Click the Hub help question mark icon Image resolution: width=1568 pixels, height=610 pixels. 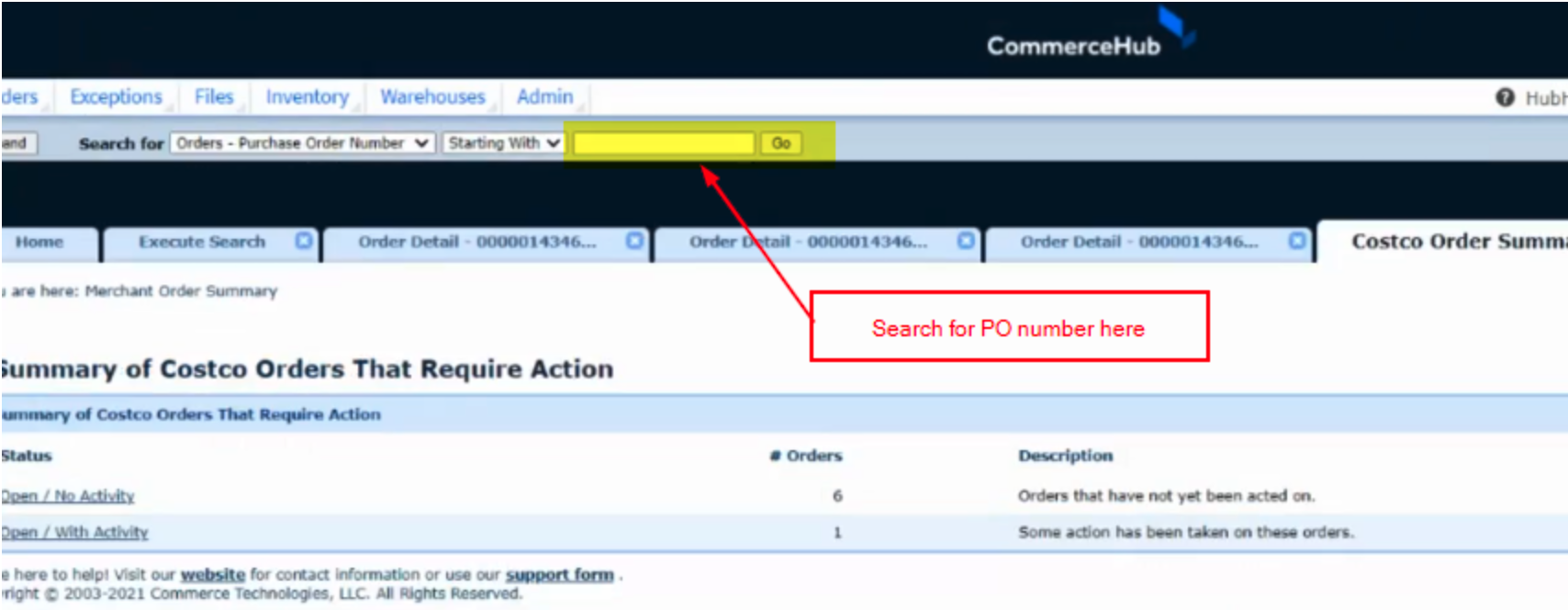click(x=1505, y=97)
